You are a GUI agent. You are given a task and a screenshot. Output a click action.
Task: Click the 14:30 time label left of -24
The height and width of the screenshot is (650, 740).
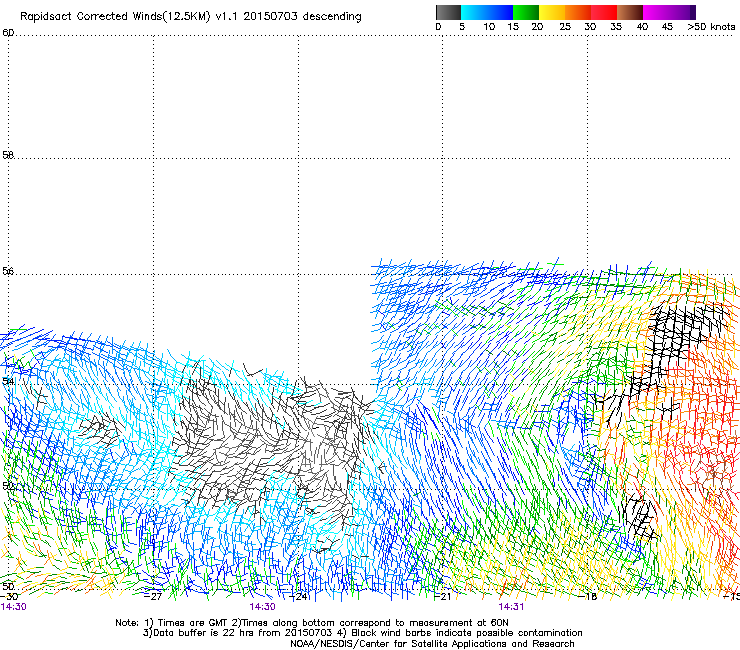coord(262,607)
